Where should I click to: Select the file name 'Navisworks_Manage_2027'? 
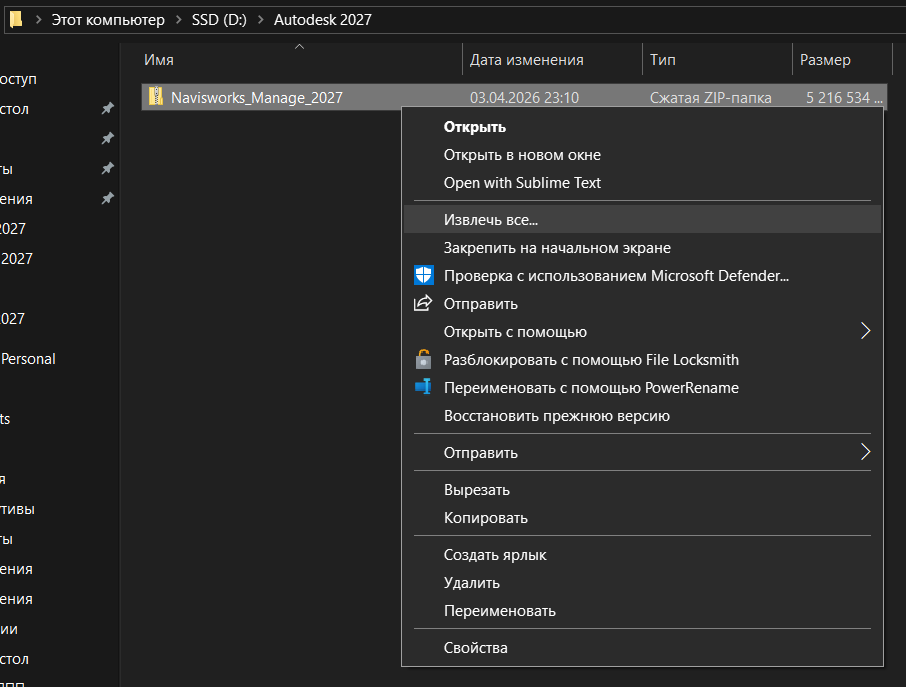[x=257, y=97]
